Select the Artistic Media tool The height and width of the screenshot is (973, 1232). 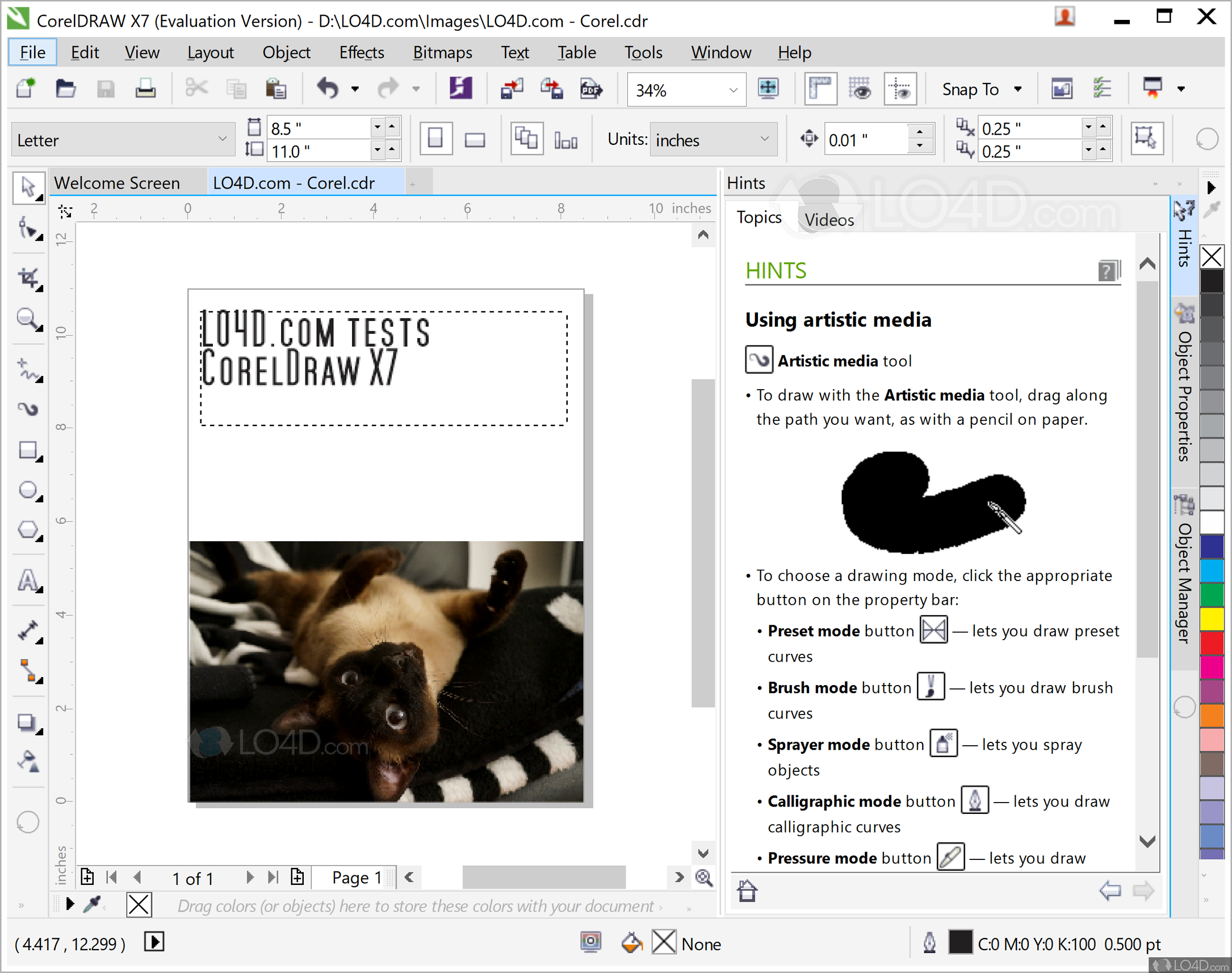pyautogui.click(x=28, y=408)
